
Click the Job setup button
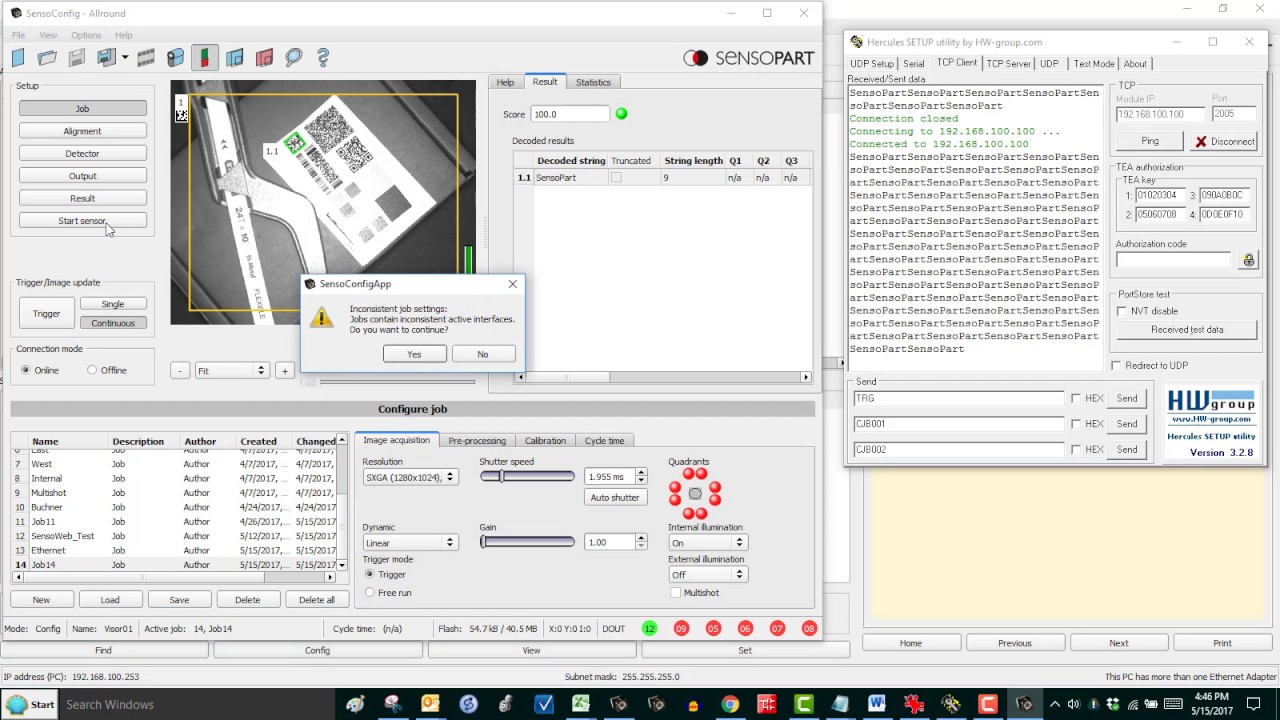(x=82, y=108)
